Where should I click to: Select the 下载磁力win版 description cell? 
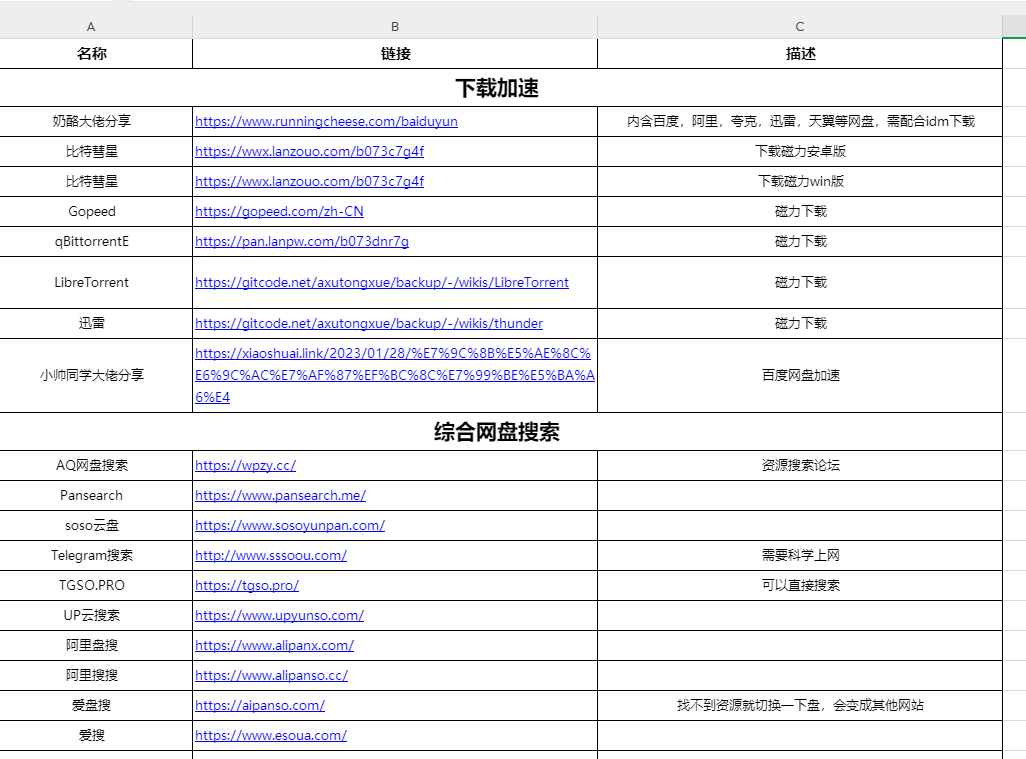point(800,181)
